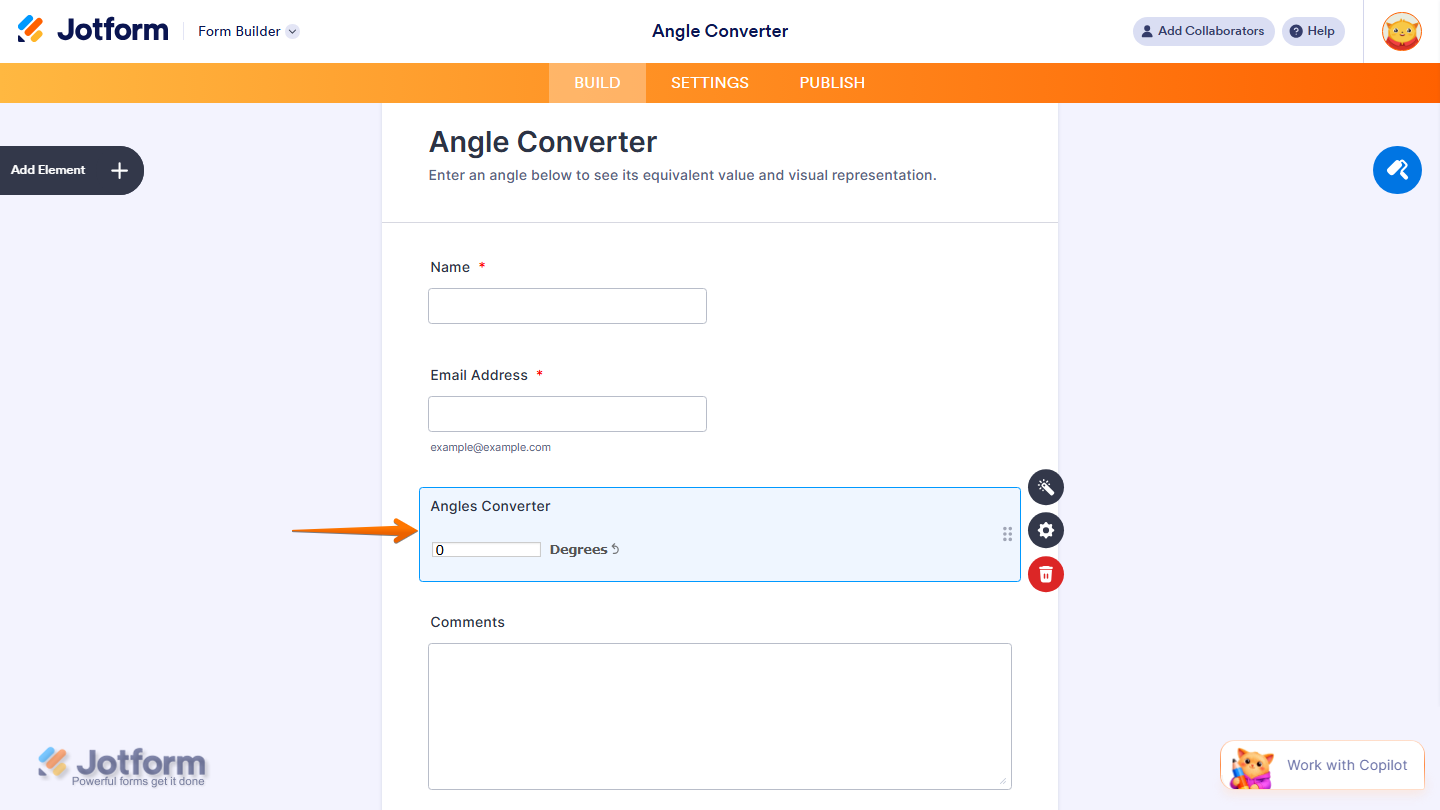Open the widget wizard magic wand icon
This screenshot has width=1440, height=810.
coord(1045,487)
